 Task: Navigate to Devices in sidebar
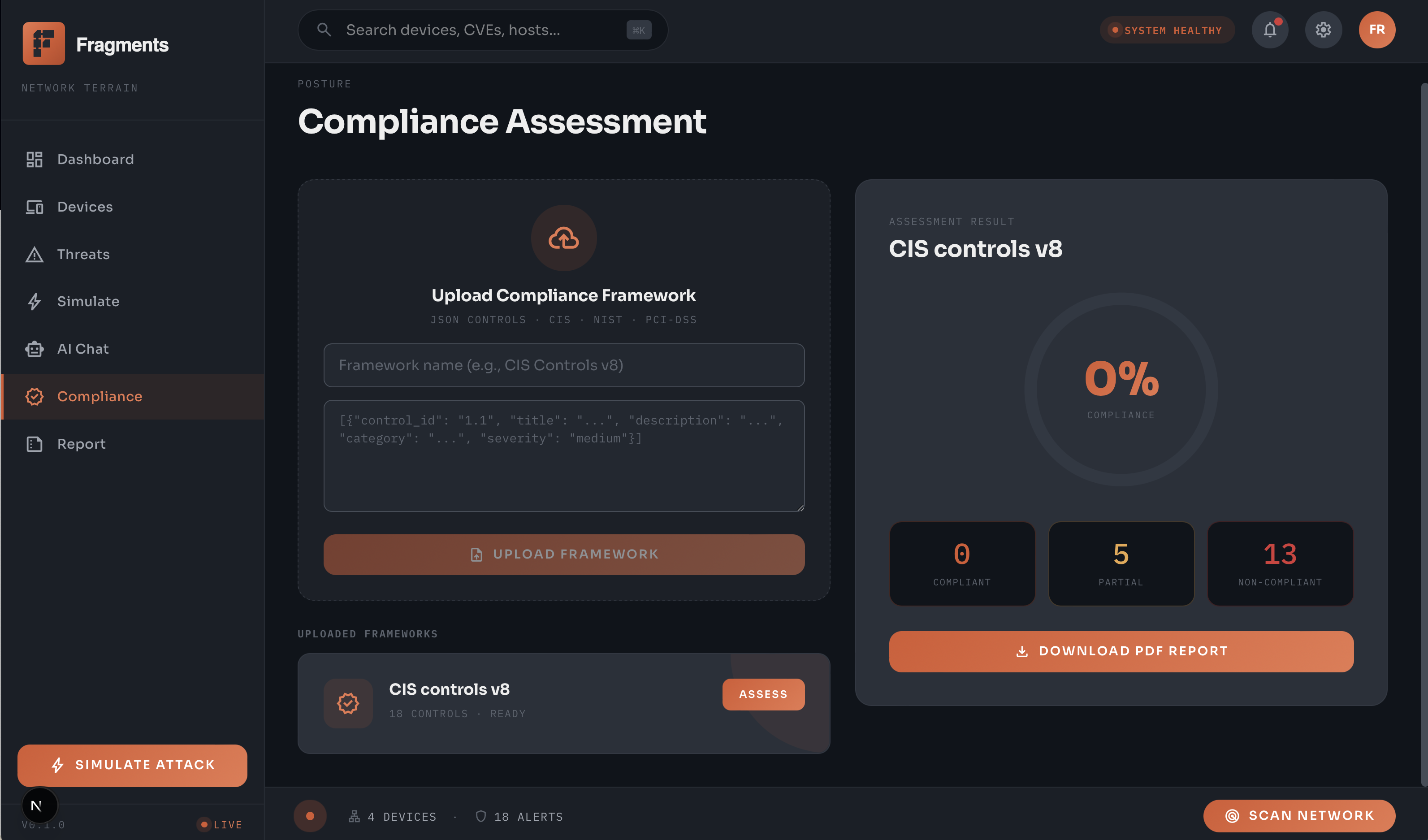pyautogui.click(x=85, y=207)
